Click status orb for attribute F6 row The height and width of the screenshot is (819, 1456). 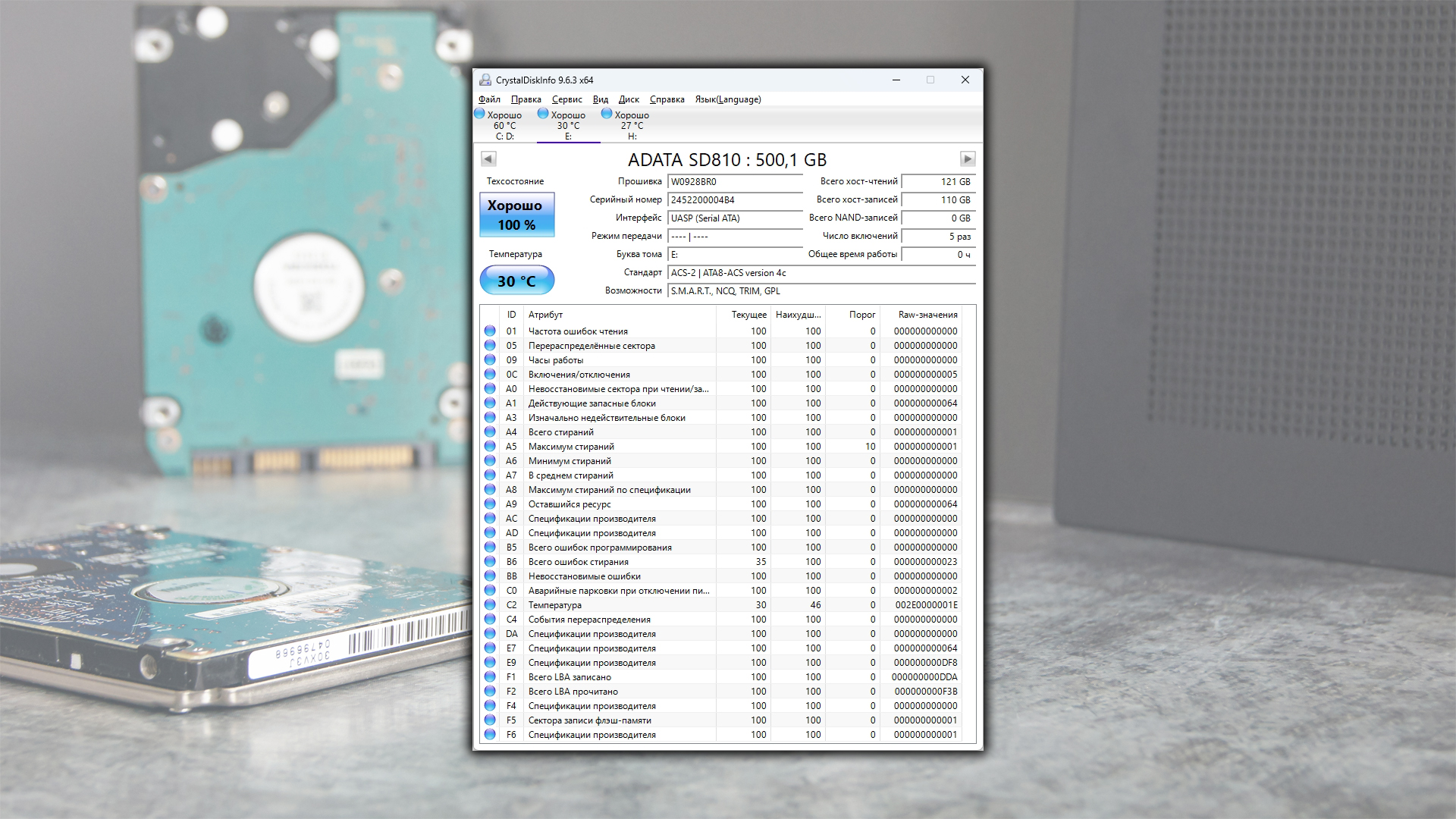click(490, 735)
